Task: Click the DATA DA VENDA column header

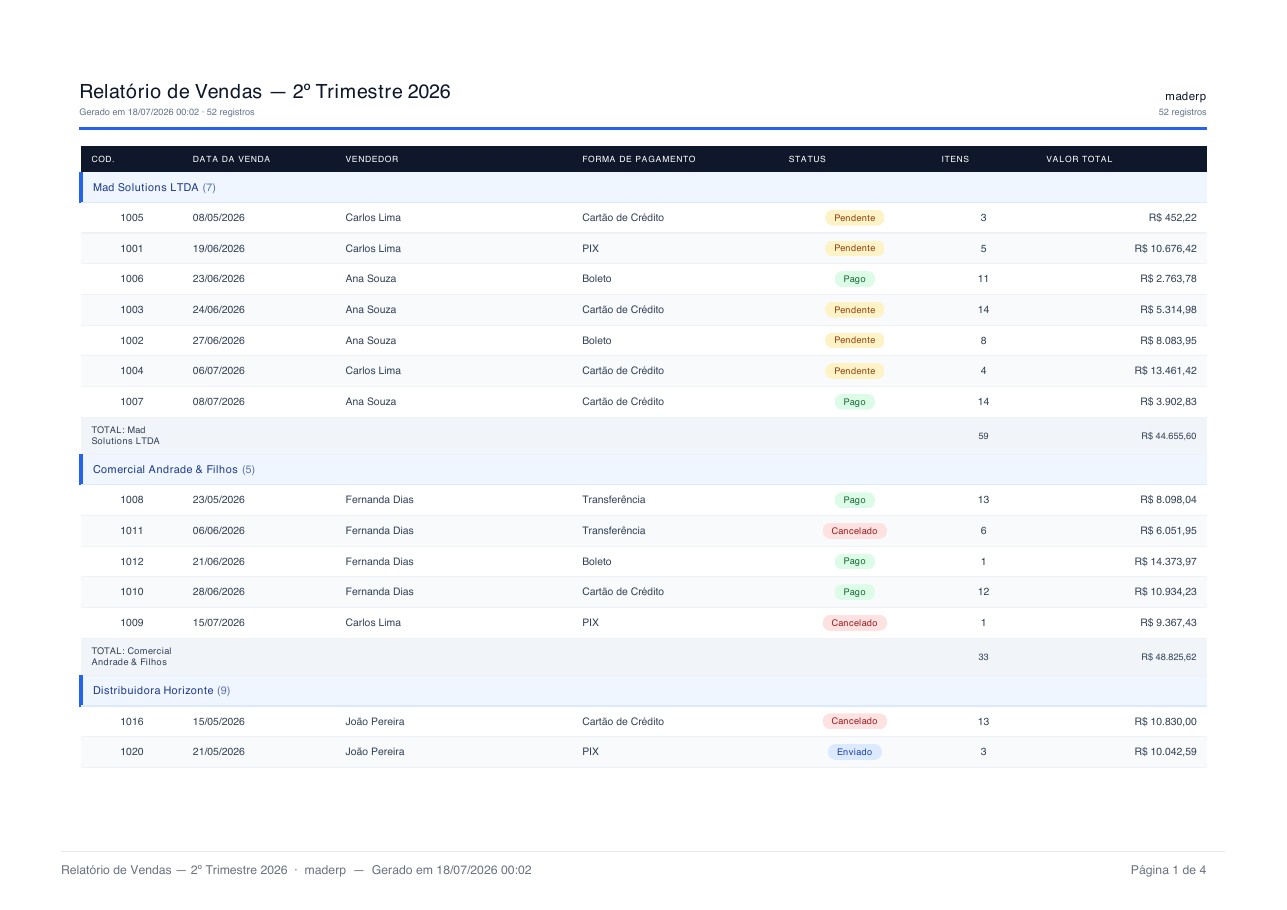Action: [231, 159]
